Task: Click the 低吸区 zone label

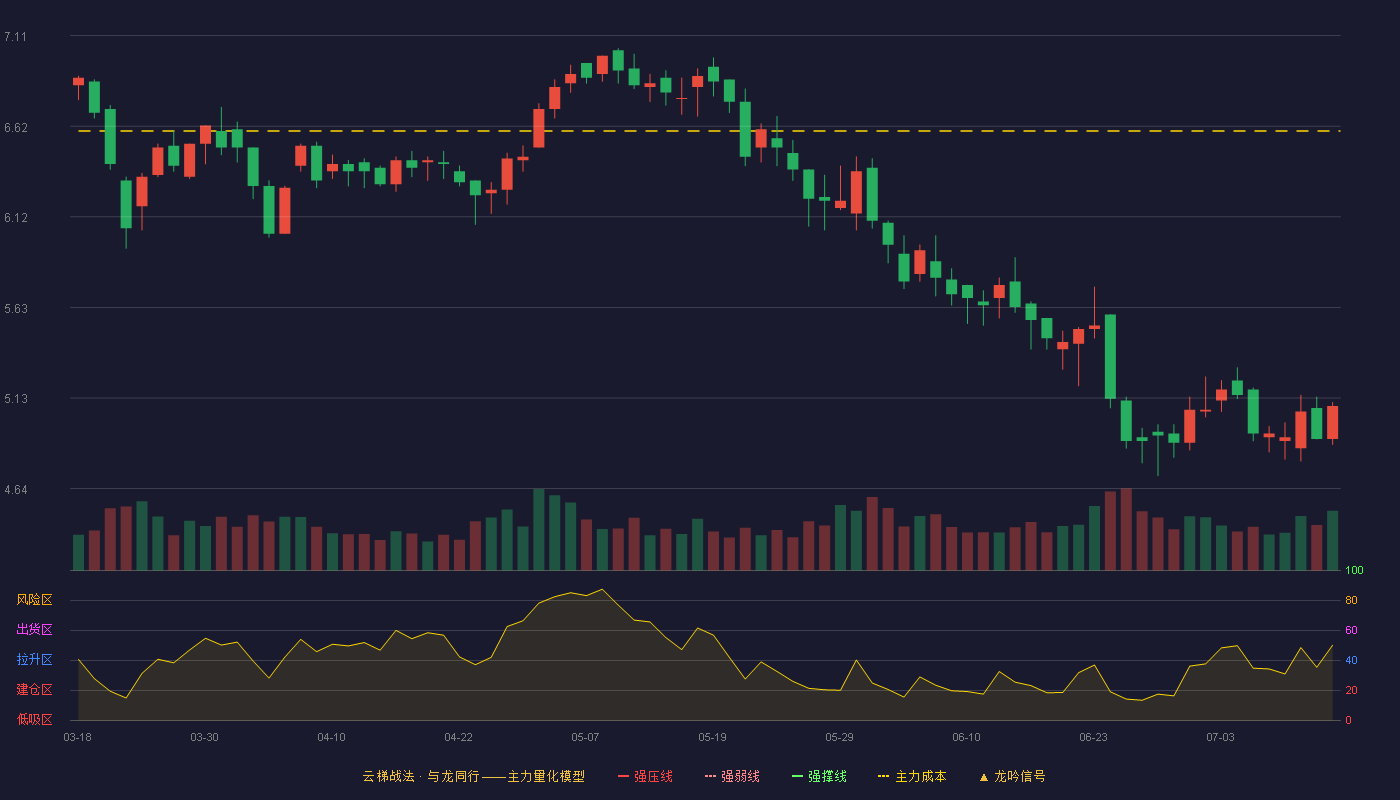Action: click(34, 719)
